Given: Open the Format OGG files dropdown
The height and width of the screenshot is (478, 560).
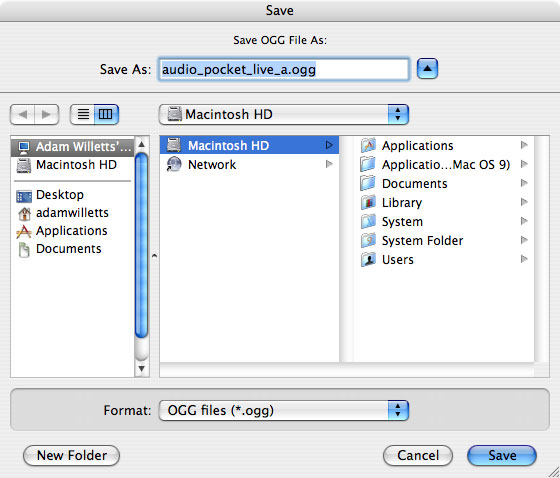Looking at the screenshot, I should pyautogui.click(x=284, y=410).
